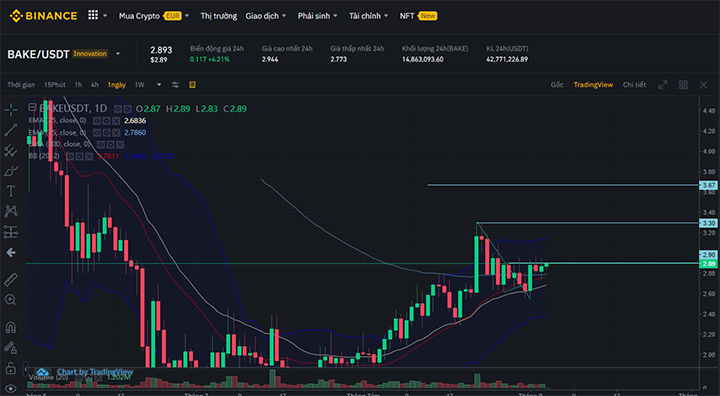Open the BAKE/USDT pair selector dropdown
The image size is (720, 396).
coord(118,54)
